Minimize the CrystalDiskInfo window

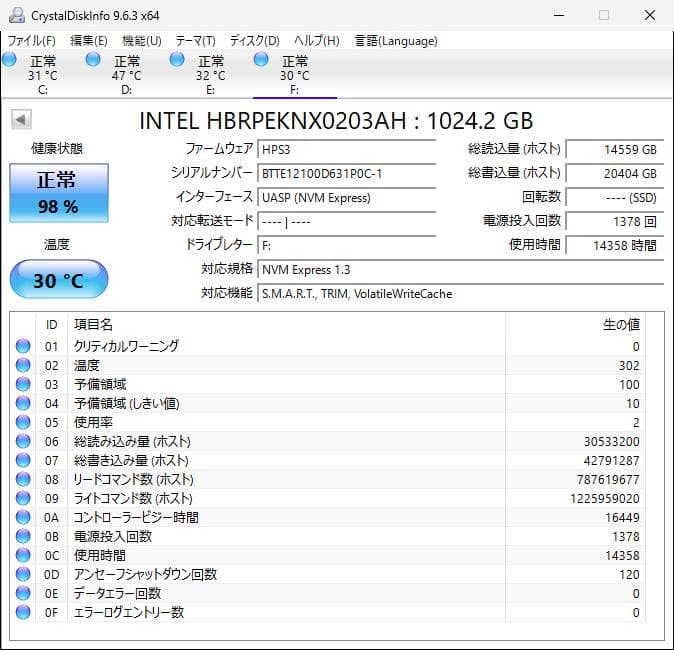click(559, 15)
